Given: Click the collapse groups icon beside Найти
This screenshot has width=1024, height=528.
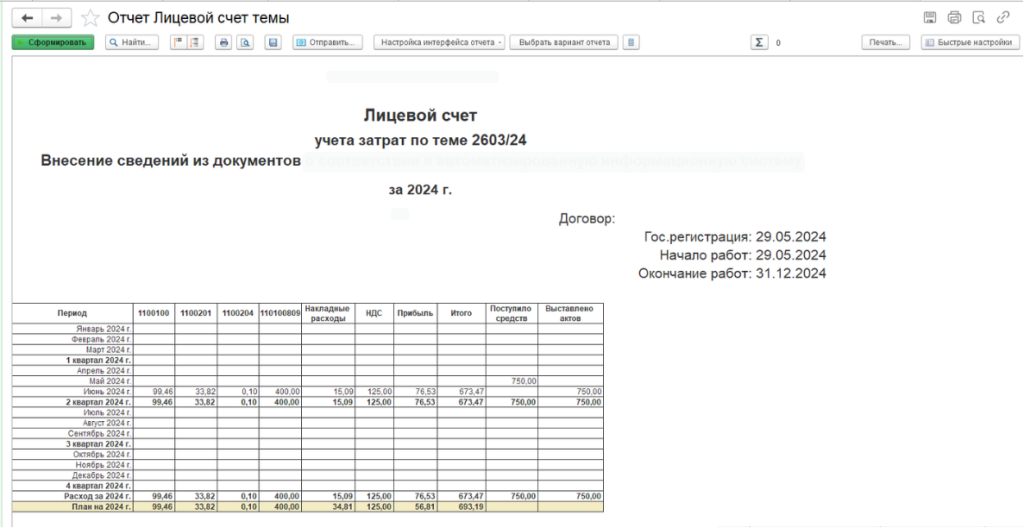Looking at the screenshot, I should point(177,42).
